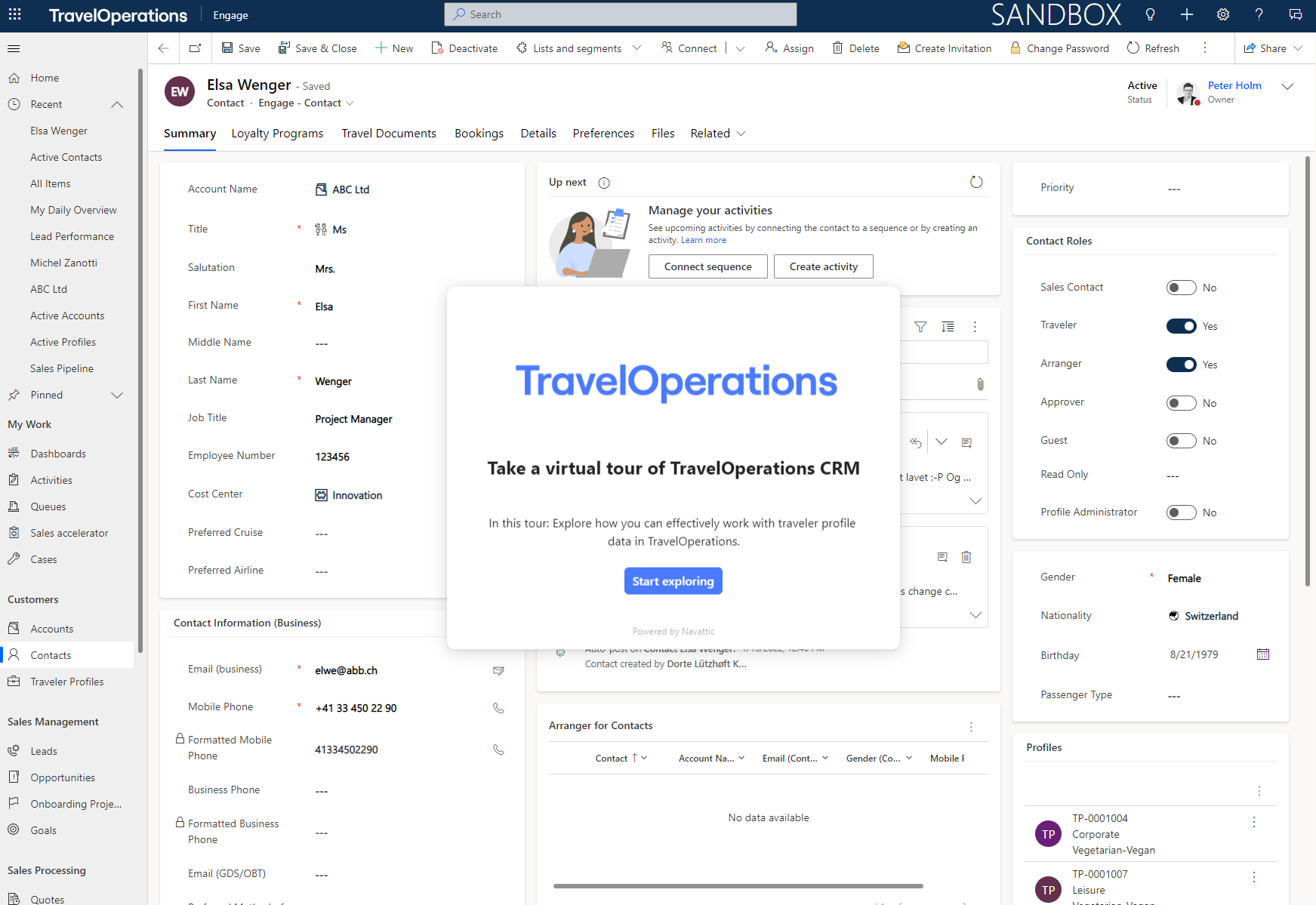
Task: Open the Preferences tab
Action: pos(603,133)
